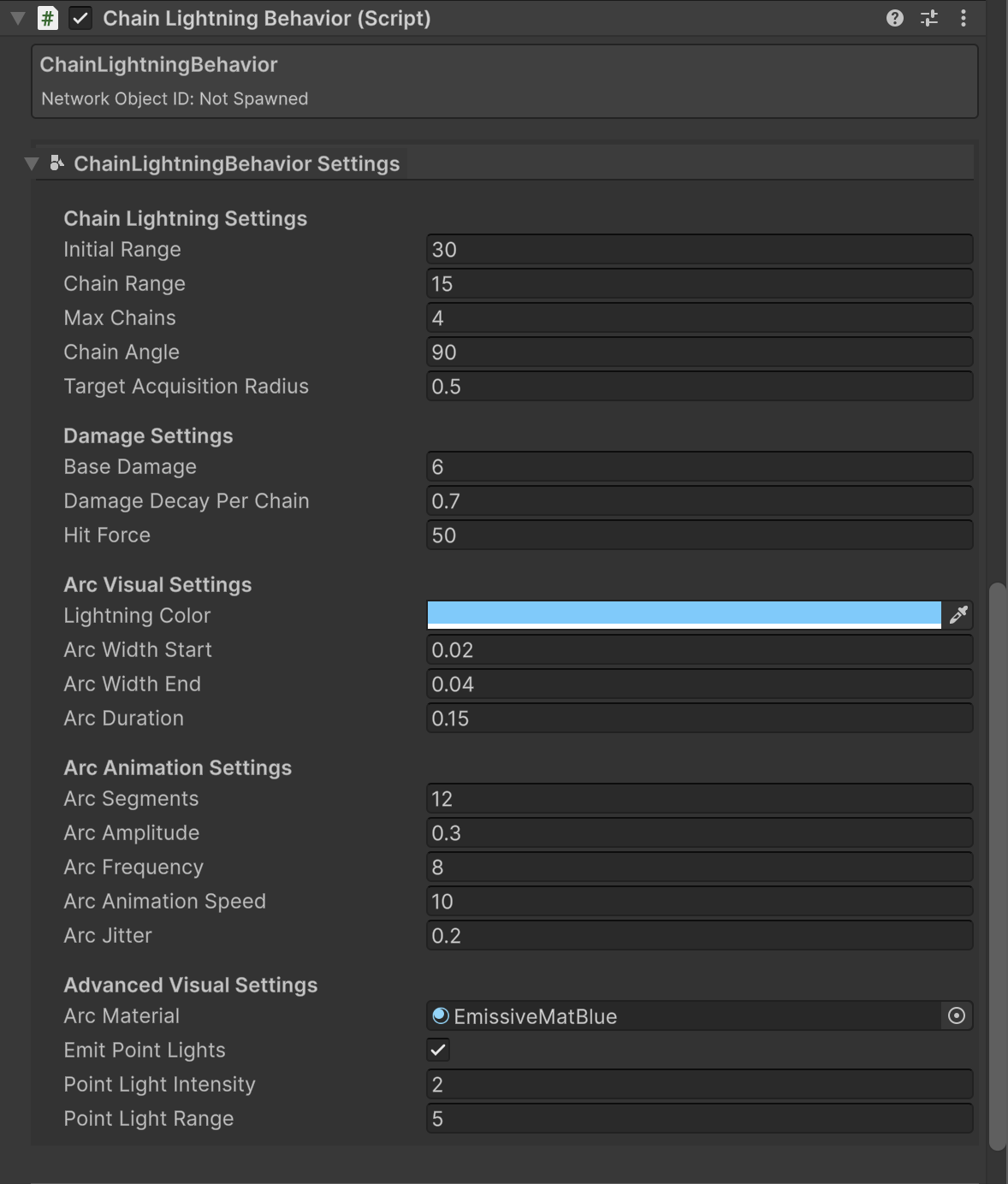Select the Arc Duration value
Viewport: 1008px width, 1184px height.
tap(697, 718)
